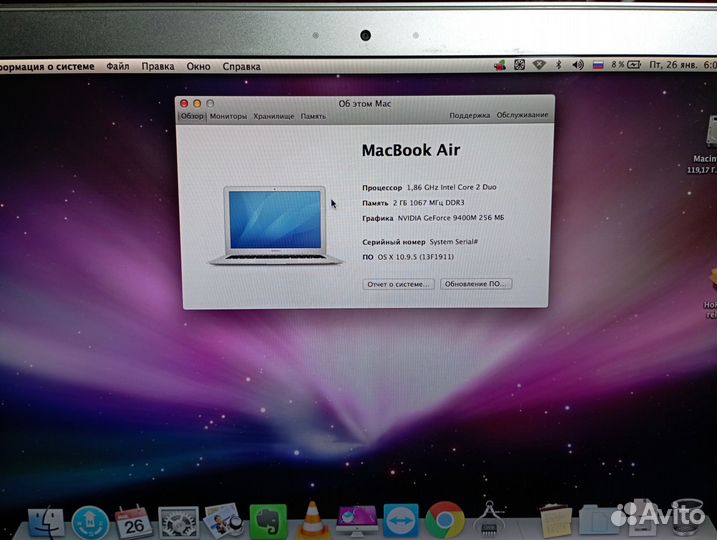Switch to the Обзор tab
Image resolution: width=717 pixels, height=540 pixels.
coord(192,116)
